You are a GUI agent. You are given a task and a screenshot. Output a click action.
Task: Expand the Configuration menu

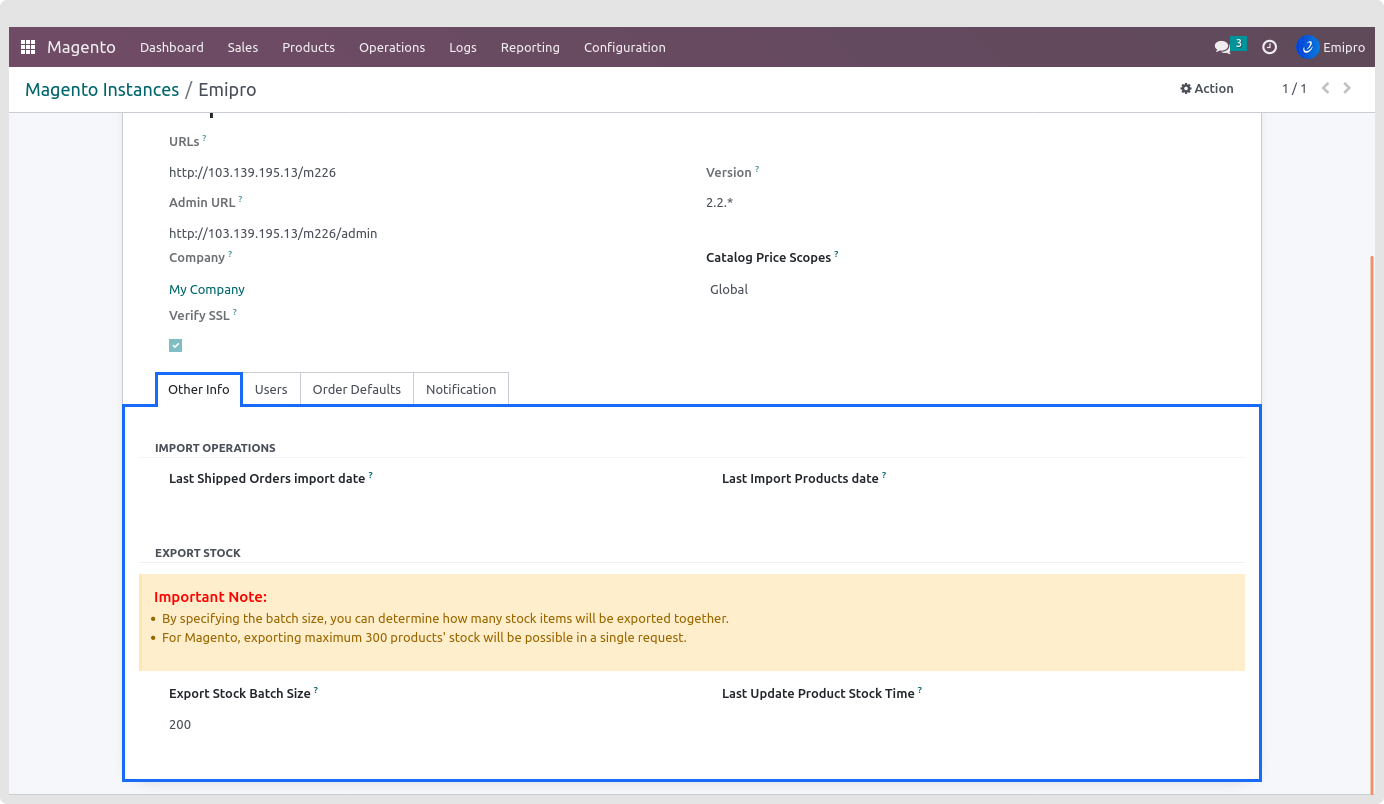click(x=624, y=47)
